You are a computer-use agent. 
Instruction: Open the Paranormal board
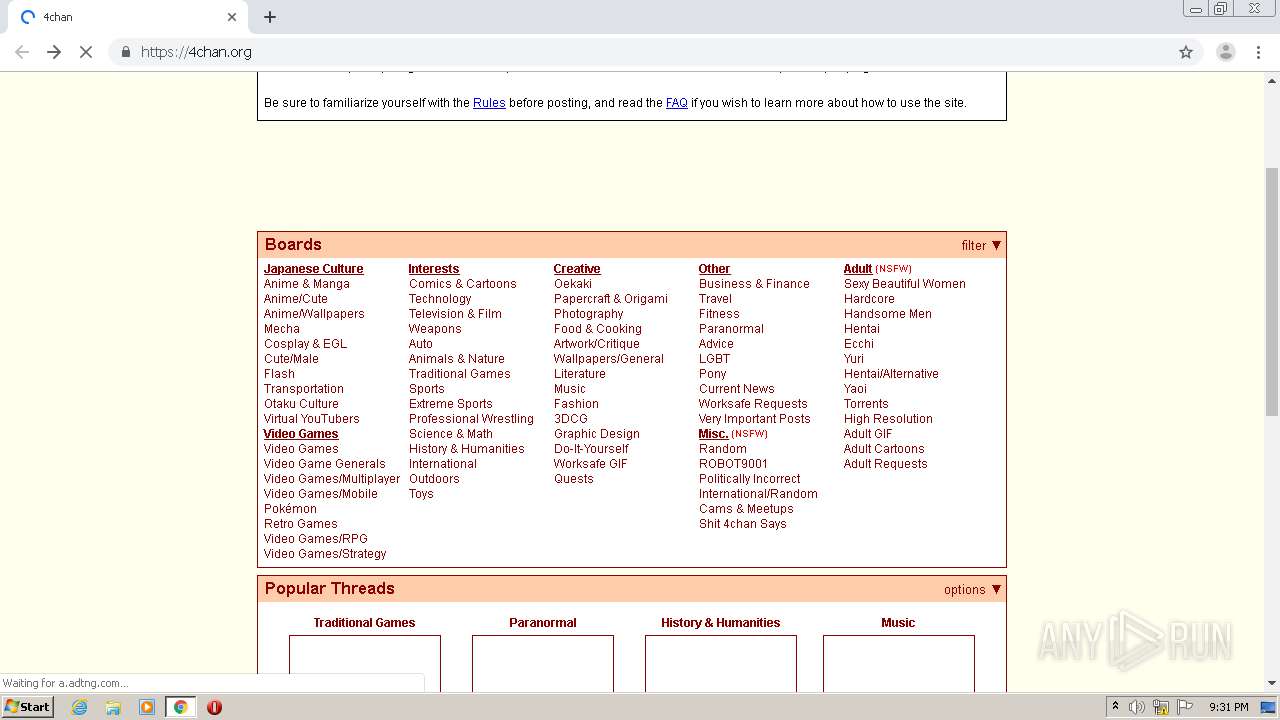tap(731, 329)
